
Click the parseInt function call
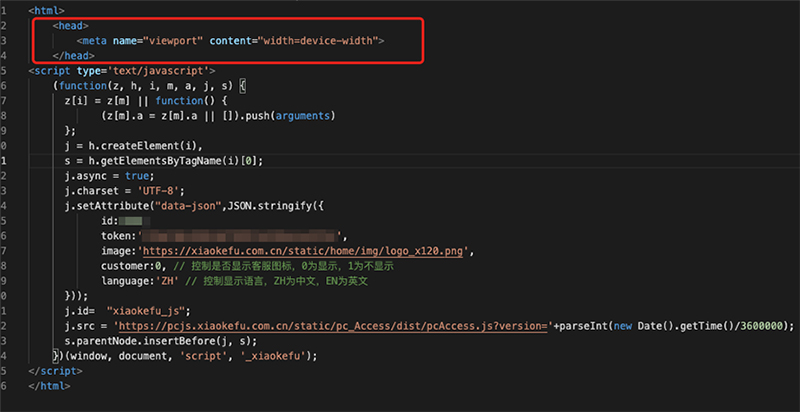(x=583, y=327)
